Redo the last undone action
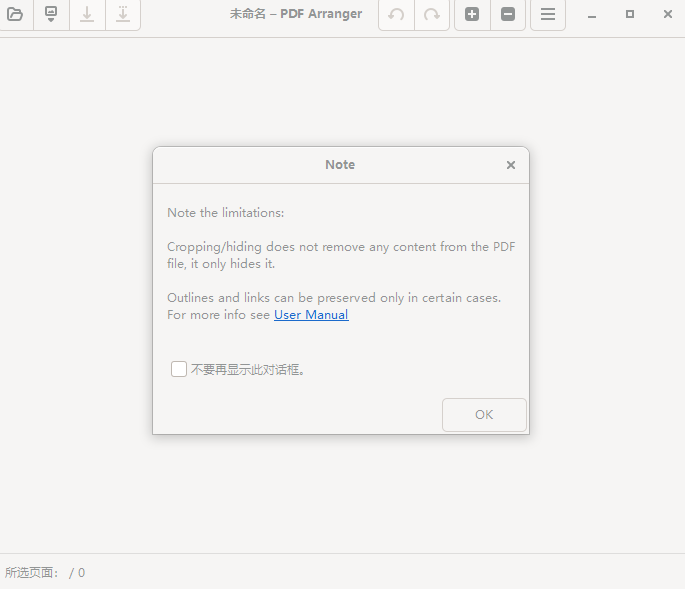This screenshot has width=685, height=589. point(432,15)
